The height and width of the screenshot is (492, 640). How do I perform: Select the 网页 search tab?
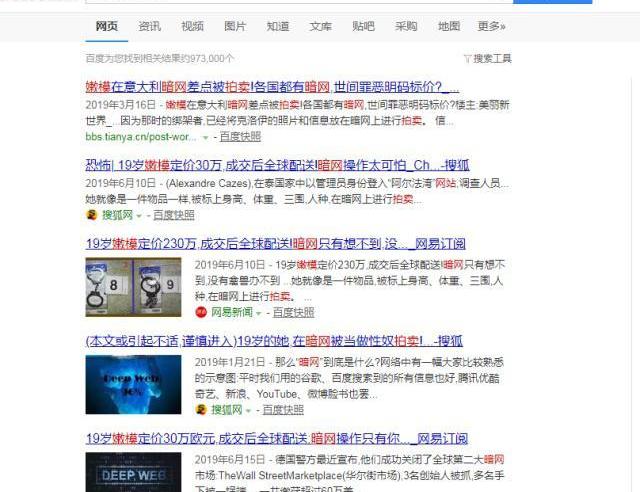click(x=107, y=27)
